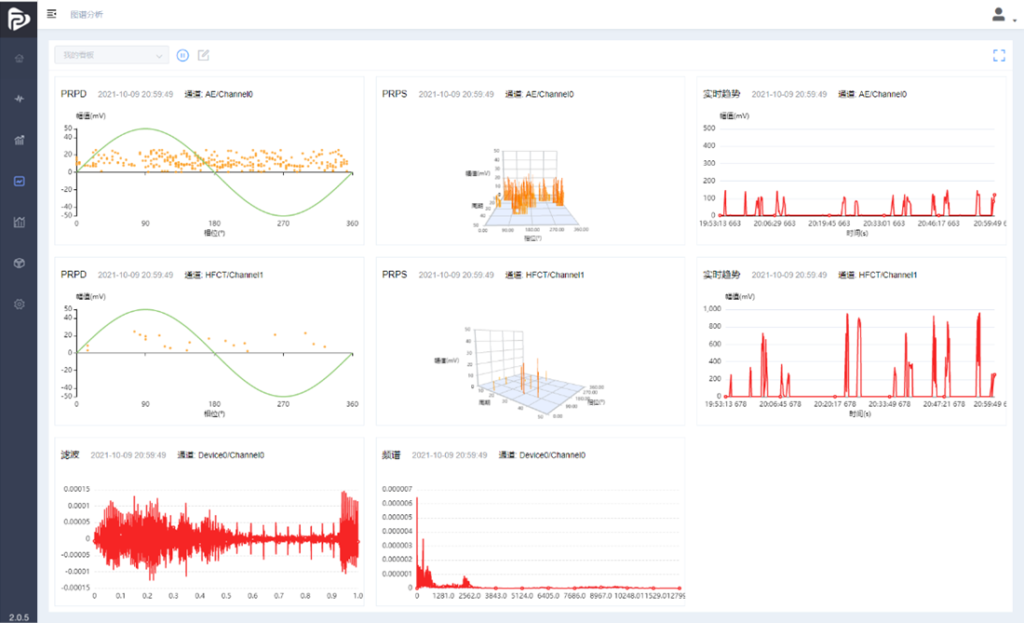
Task: Click the AE/Channel0 real-time trend chart
Action: pyautogui.click(x=850, y=170)
